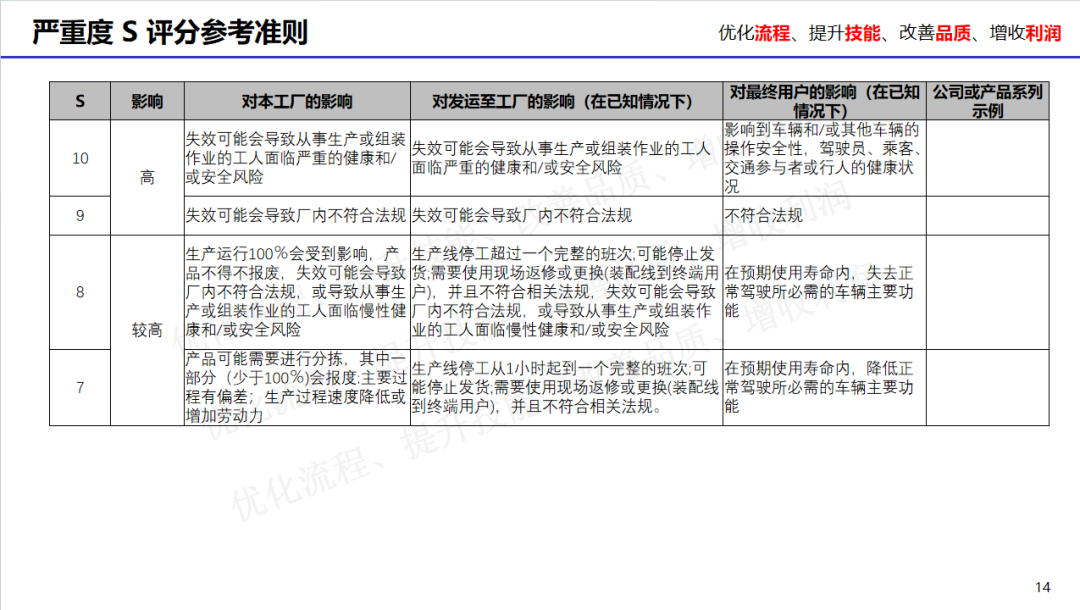Click the 公司或产品系列示例 header cell

point(987,101)
